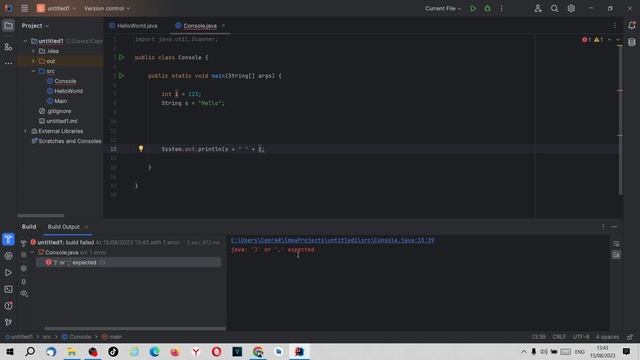The width and height of the screenshot is (640, 360).
Task: Switch to the Build tab
Action: pyautogui.click(x=29, y=227)
